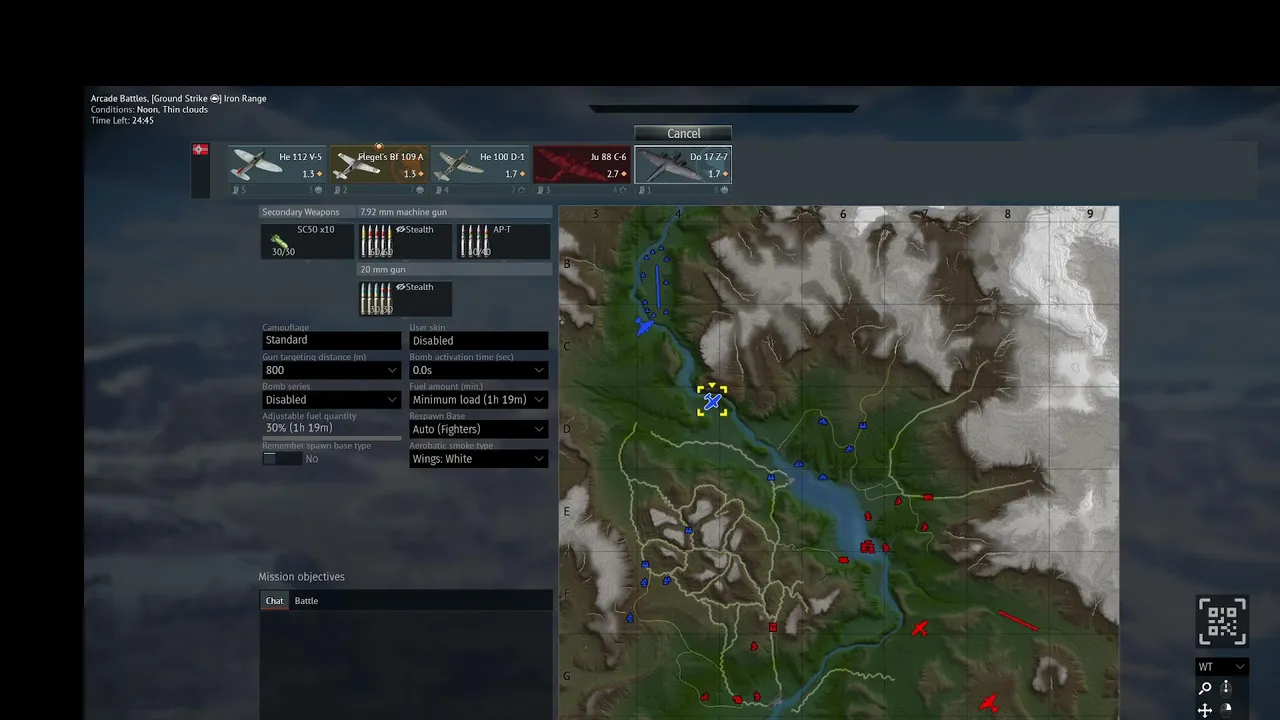The width and height of the screenshot is (1280, 720).
Task: Select Stealth belt for 20 mm gun
Action: 405,298
